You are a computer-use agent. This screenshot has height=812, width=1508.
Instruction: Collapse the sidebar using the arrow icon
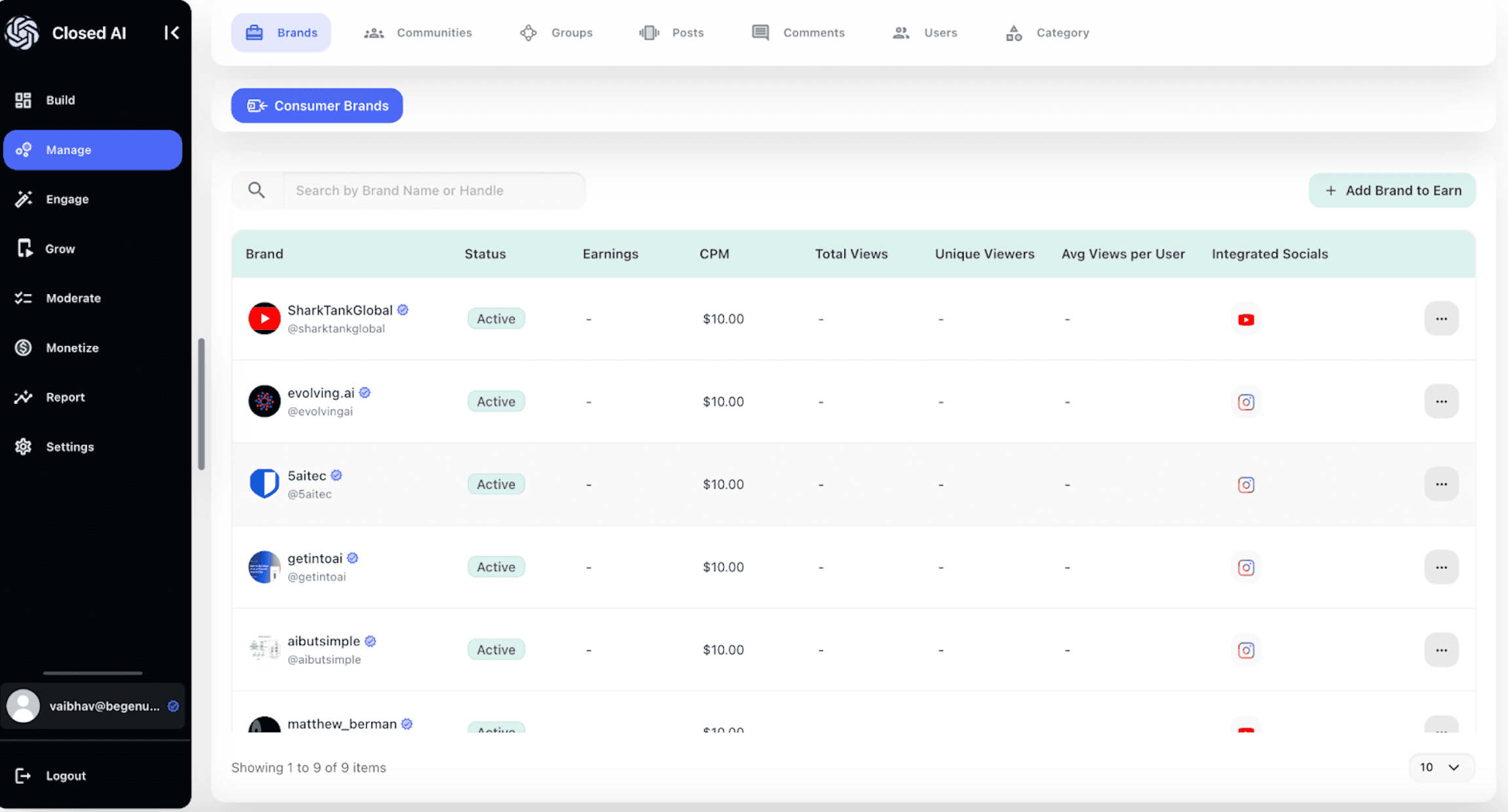[x=172, y=33]
